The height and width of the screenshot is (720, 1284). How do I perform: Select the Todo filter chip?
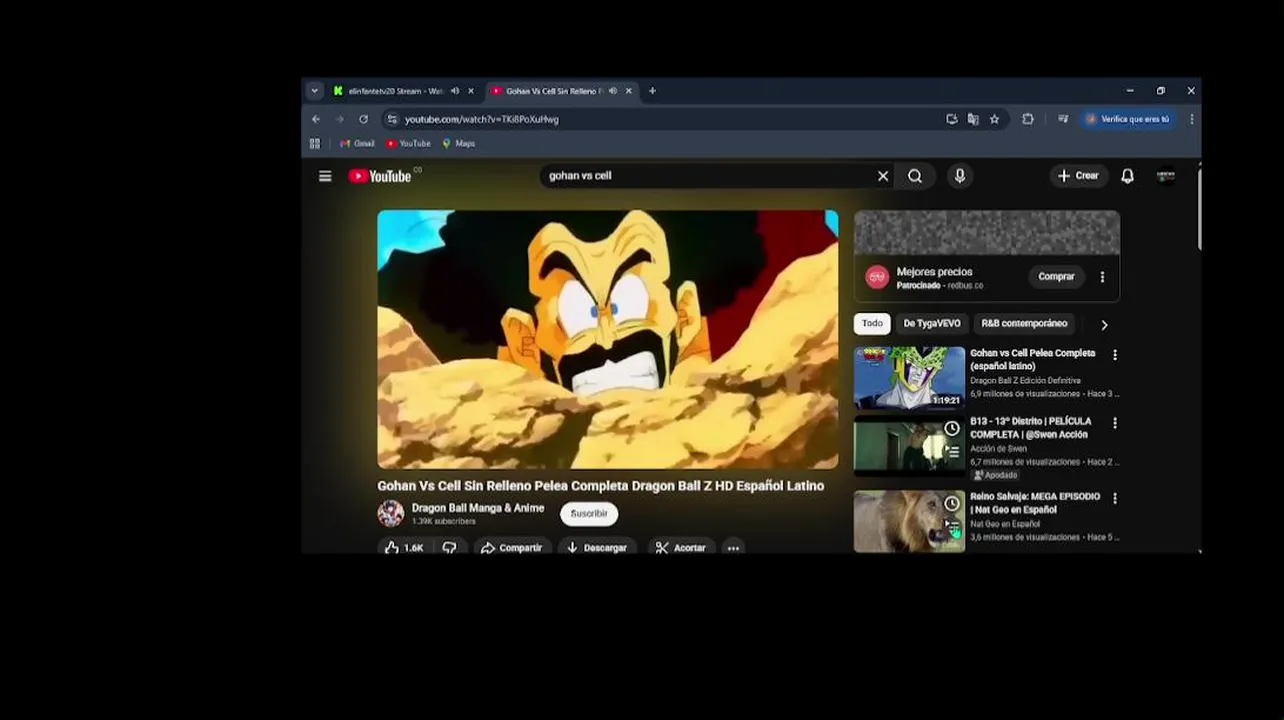click(x=872, y=324)
